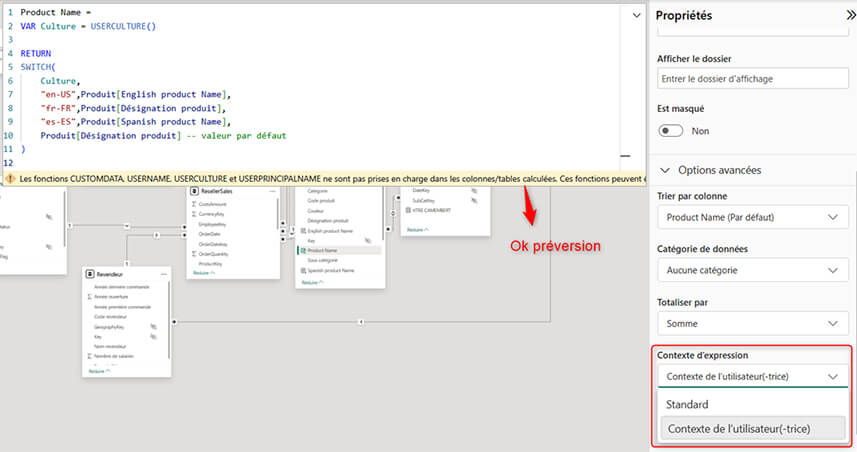Click the calculated column icon beside Spanish product Name

tap(303, 271)
